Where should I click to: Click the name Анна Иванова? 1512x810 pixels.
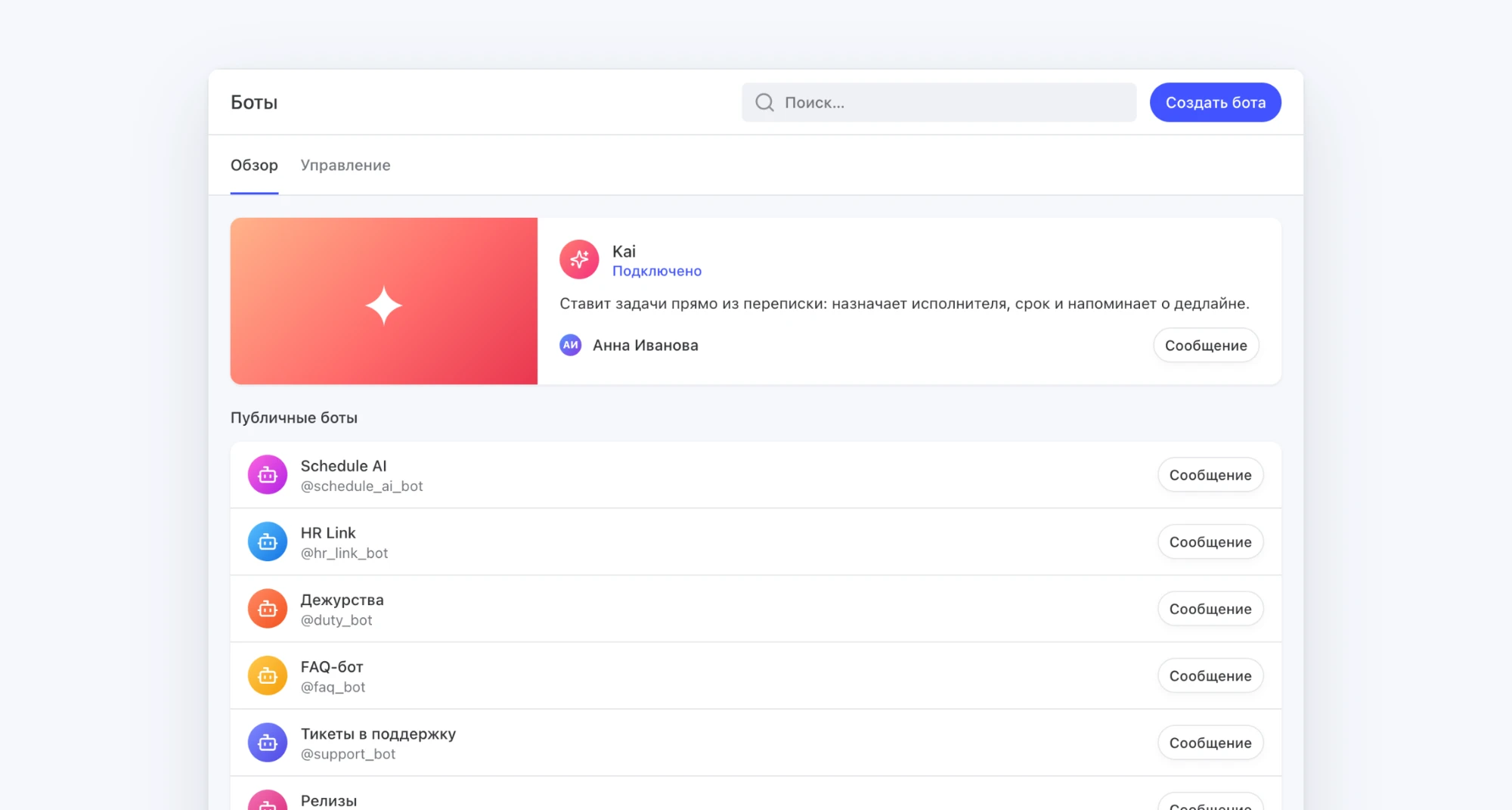pyautogui.click(x=646, y=345)
